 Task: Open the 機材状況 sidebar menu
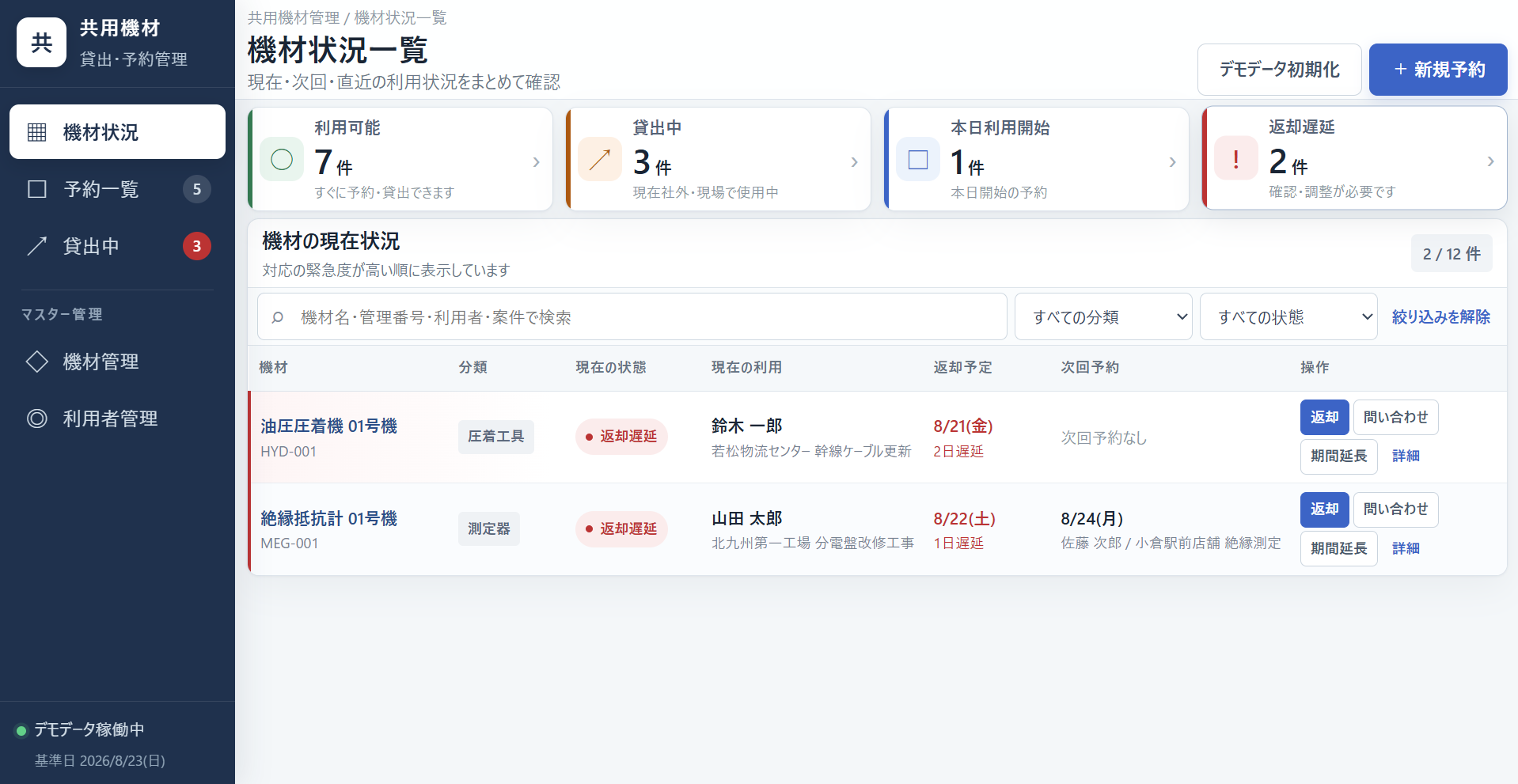coord(117,132)
